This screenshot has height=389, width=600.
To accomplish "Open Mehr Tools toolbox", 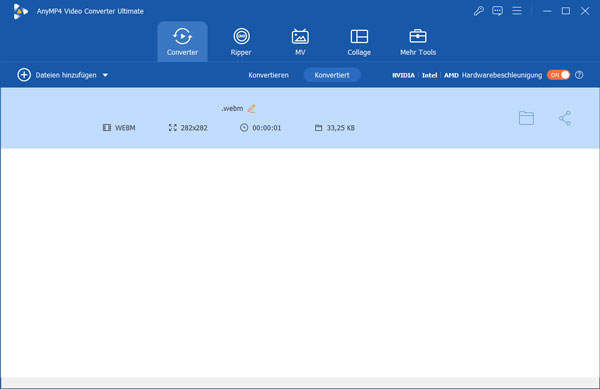I will pyautogui.click(x=418, y=42).
